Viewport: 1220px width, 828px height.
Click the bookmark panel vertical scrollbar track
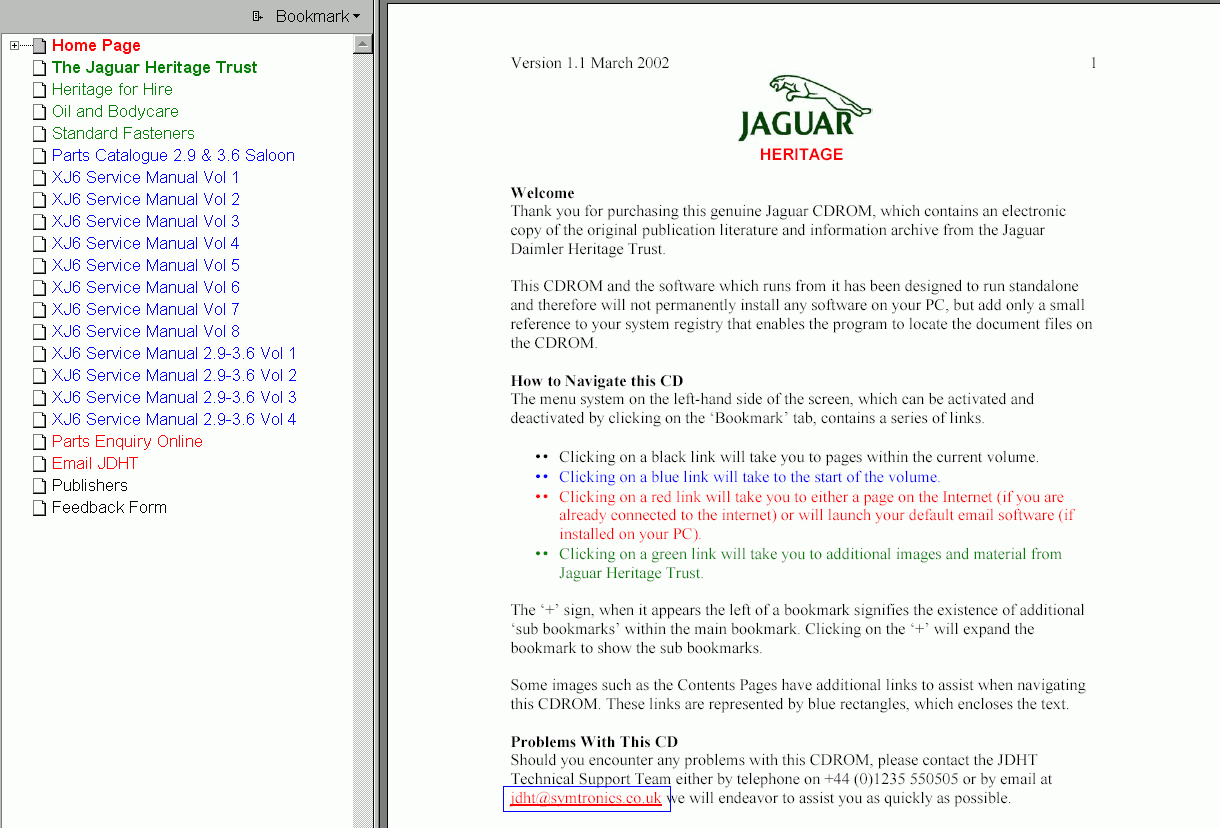[363, 440]
